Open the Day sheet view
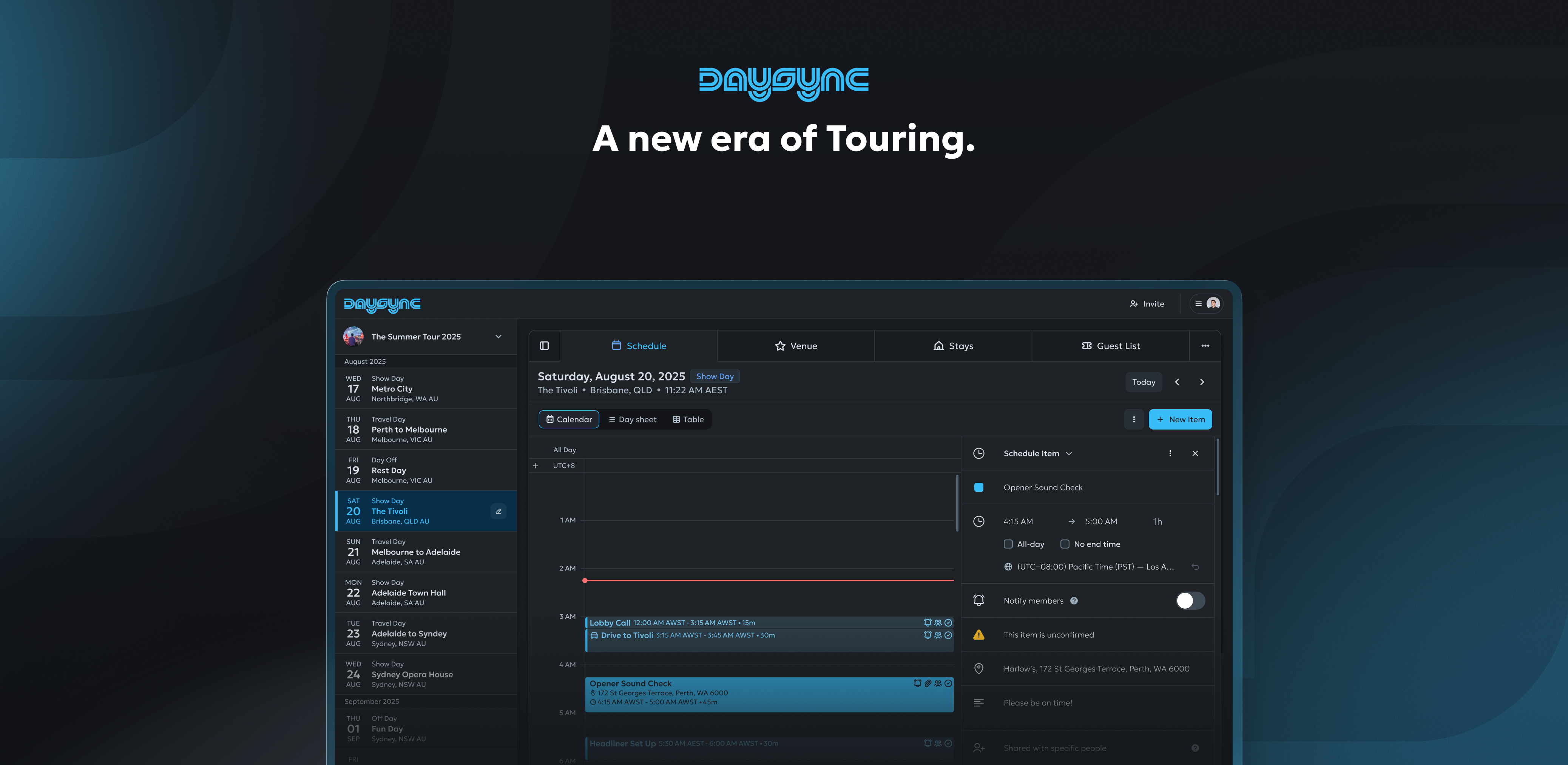Viewport: 1568px width, 765px height. [633, 419]
